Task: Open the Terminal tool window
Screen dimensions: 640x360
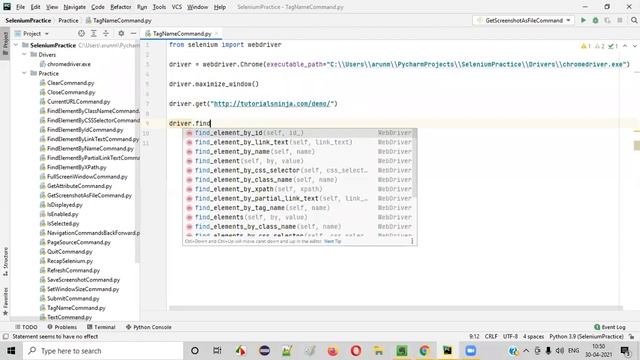Action: (x=101, y=327)
